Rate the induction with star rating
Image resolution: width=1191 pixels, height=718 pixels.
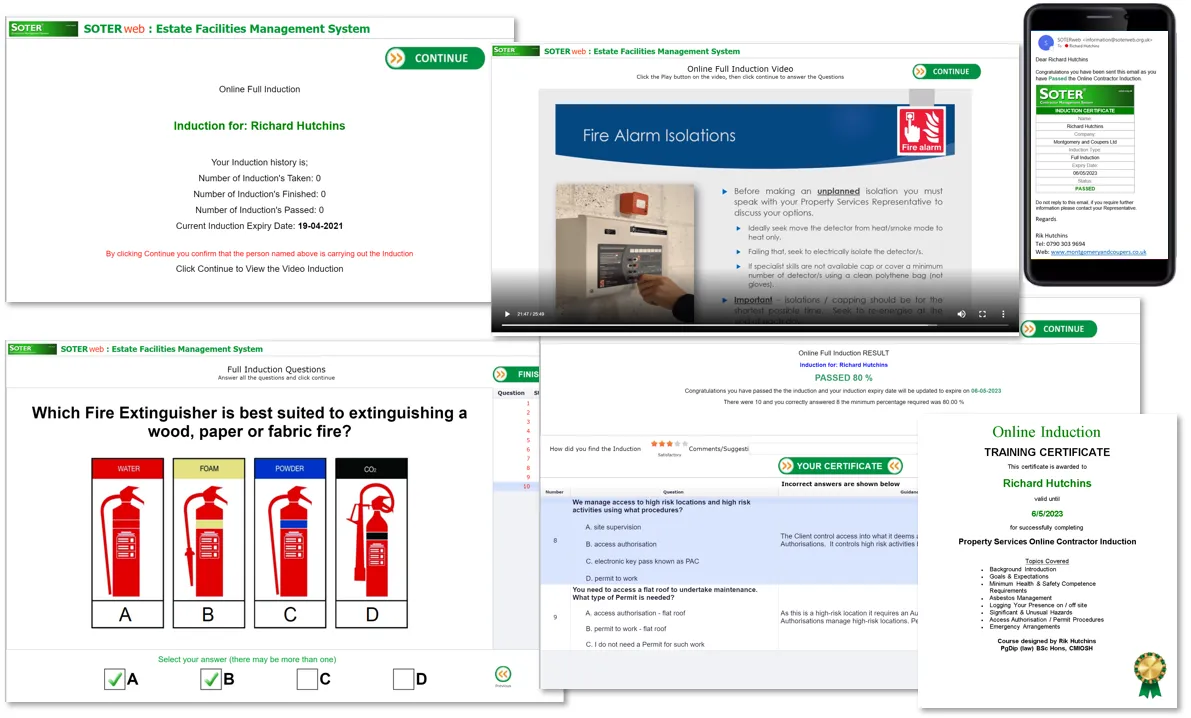pos(669,444)
